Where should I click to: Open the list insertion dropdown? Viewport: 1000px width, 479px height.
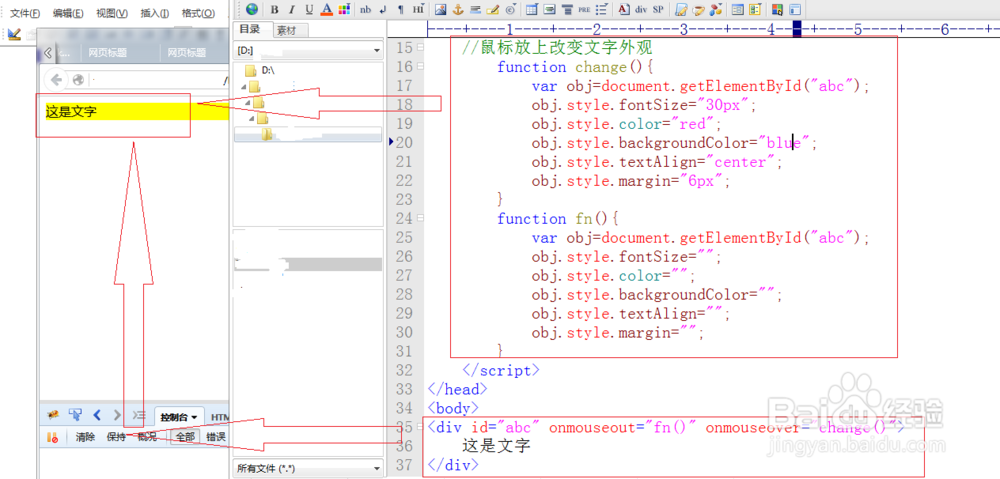point(603,9)
